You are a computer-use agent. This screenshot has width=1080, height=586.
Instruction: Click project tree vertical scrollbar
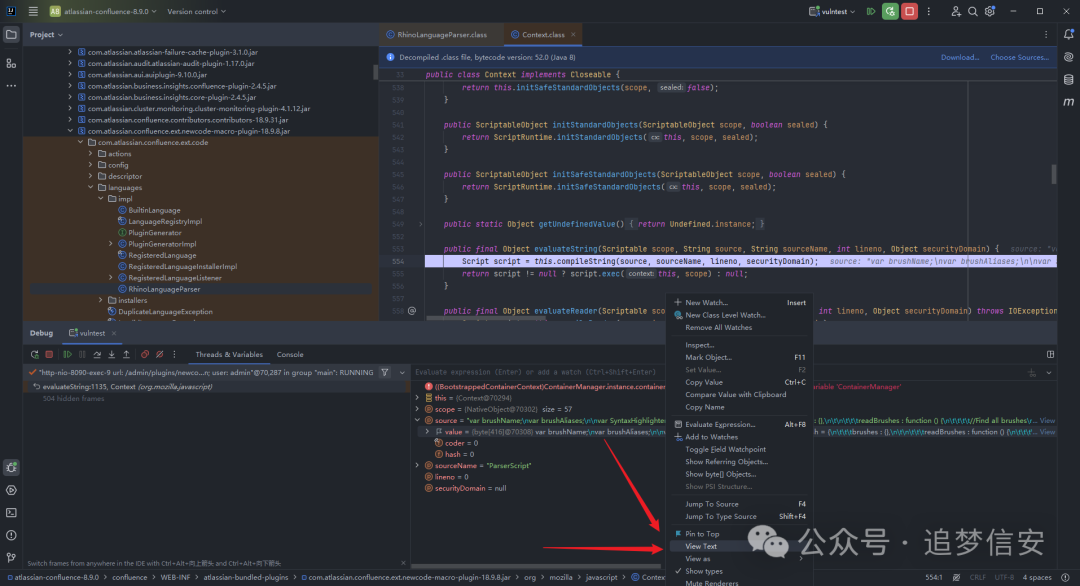pos(375,72)
